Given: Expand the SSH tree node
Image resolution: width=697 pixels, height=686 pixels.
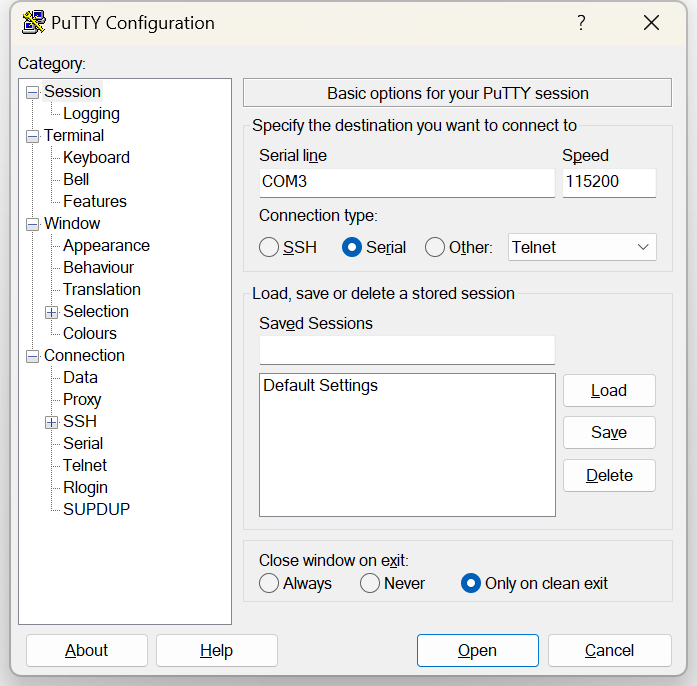Looking at the screenshot, I should [x=51, y=422].
